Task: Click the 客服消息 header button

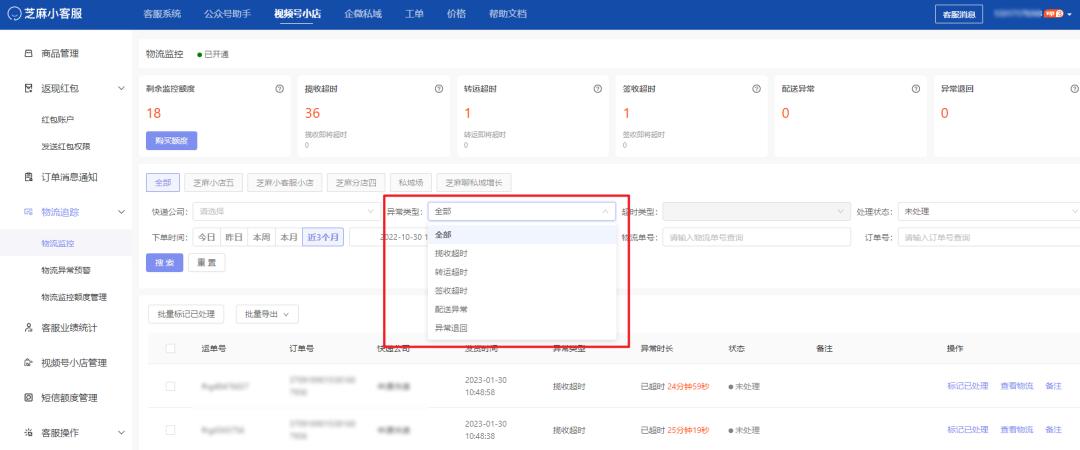Action: [x=959, y=14]
